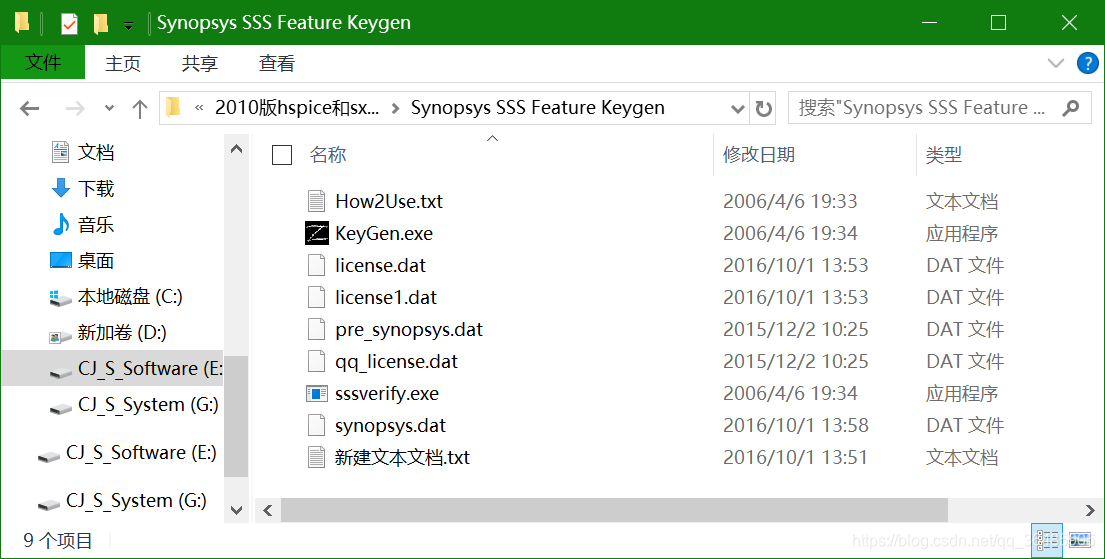
Task: Click the pre_synopsys.dat file icon
Action: (x=316, y=330)
